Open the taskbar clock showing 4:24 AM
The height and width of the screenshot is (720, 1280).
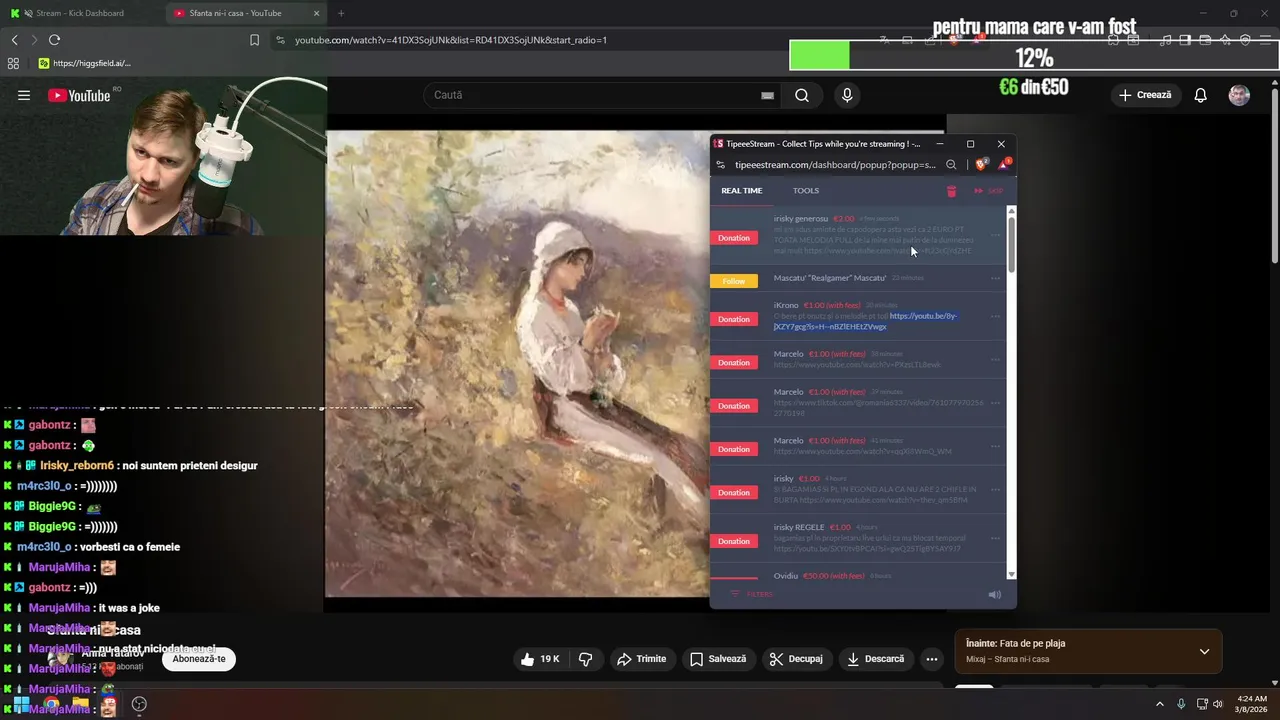point(1252,704)
